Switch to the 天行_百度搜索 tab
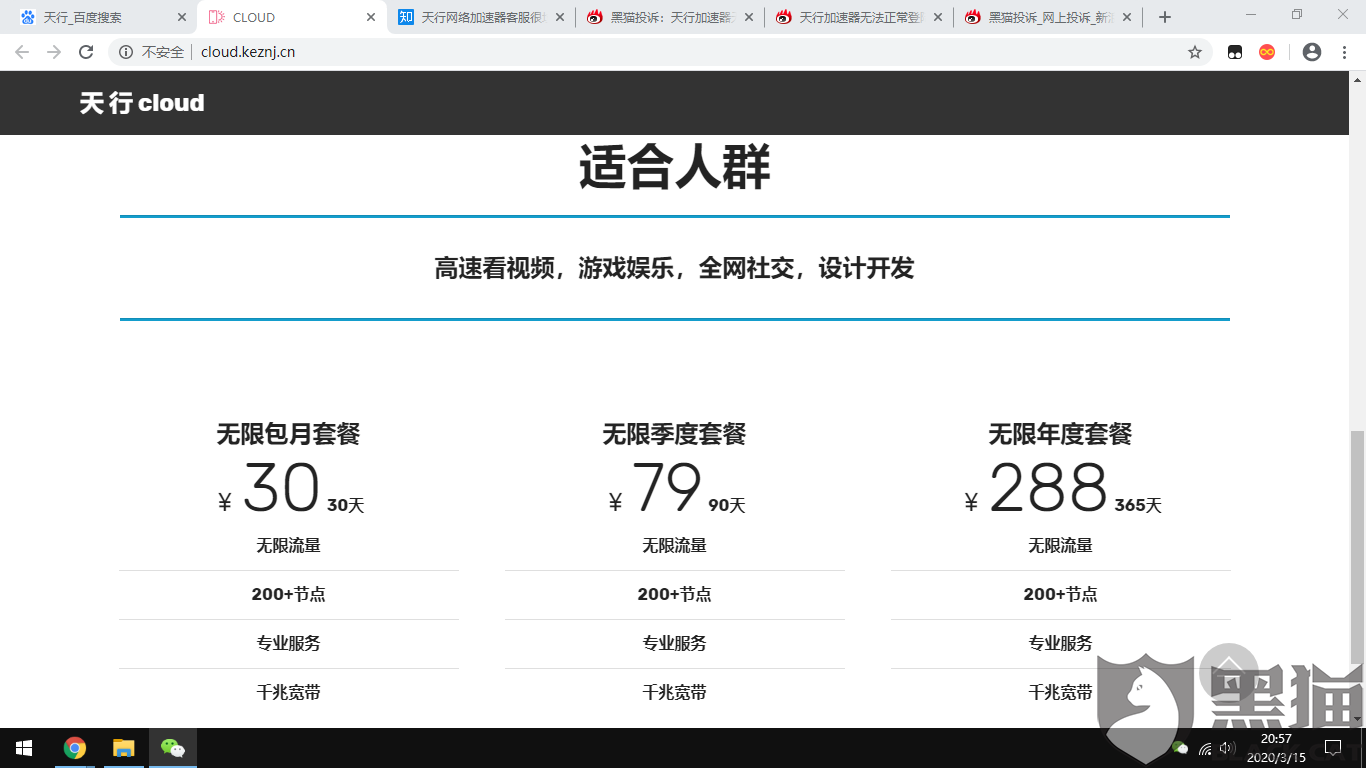This screenshot has width=1366, height=768. coord(90,16)
